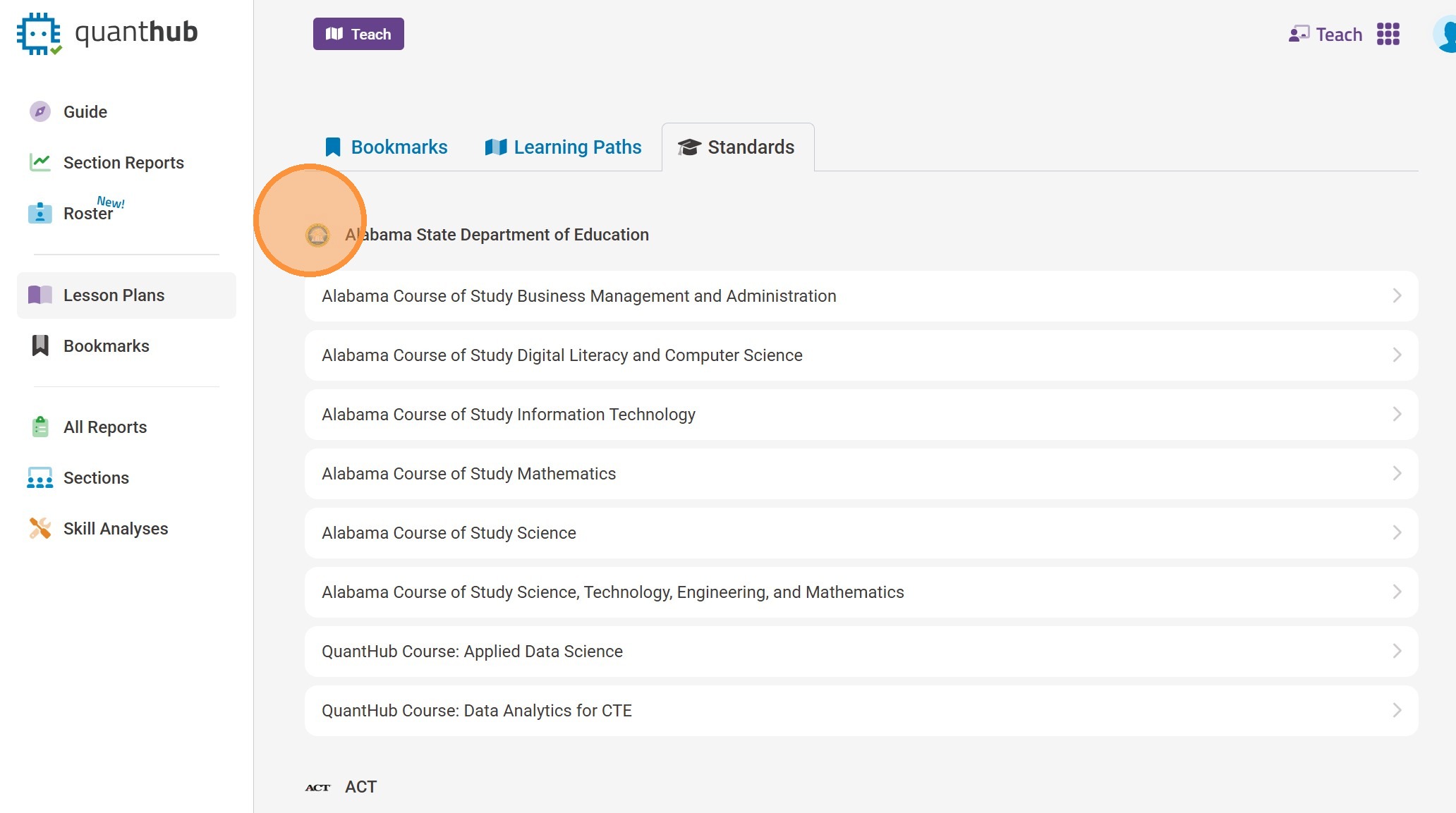1456x813 pixels.
Task: Open the apps grid icon
Action: point(1388,34)
